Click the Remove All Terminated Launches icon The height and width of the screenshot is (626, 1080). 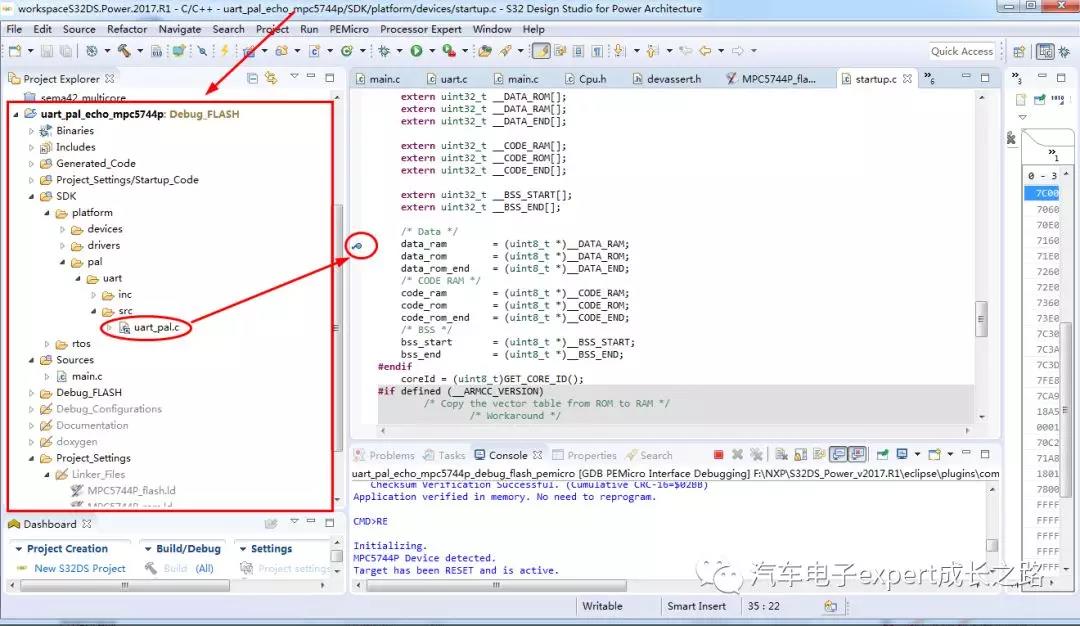[x=756, y=455]
